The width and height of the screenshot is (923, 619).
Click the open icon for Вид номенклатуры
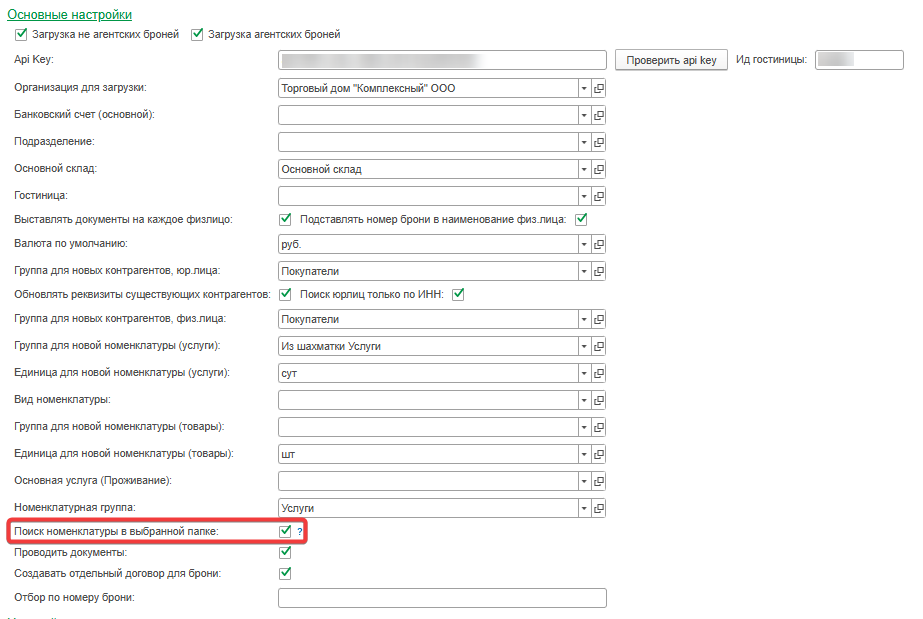(600, 400)
